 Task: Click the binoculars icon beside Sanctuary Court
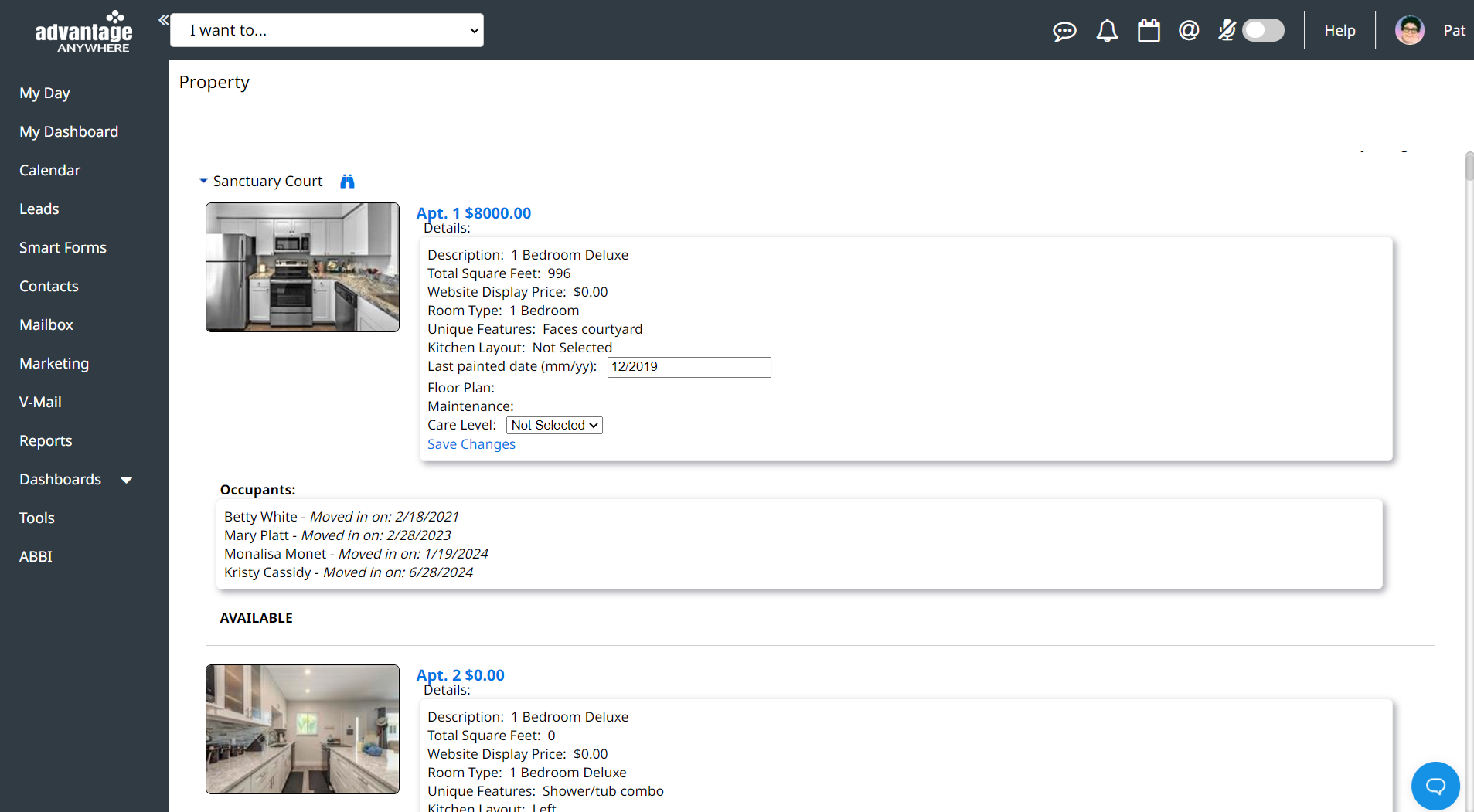click(x=346, y=181)
